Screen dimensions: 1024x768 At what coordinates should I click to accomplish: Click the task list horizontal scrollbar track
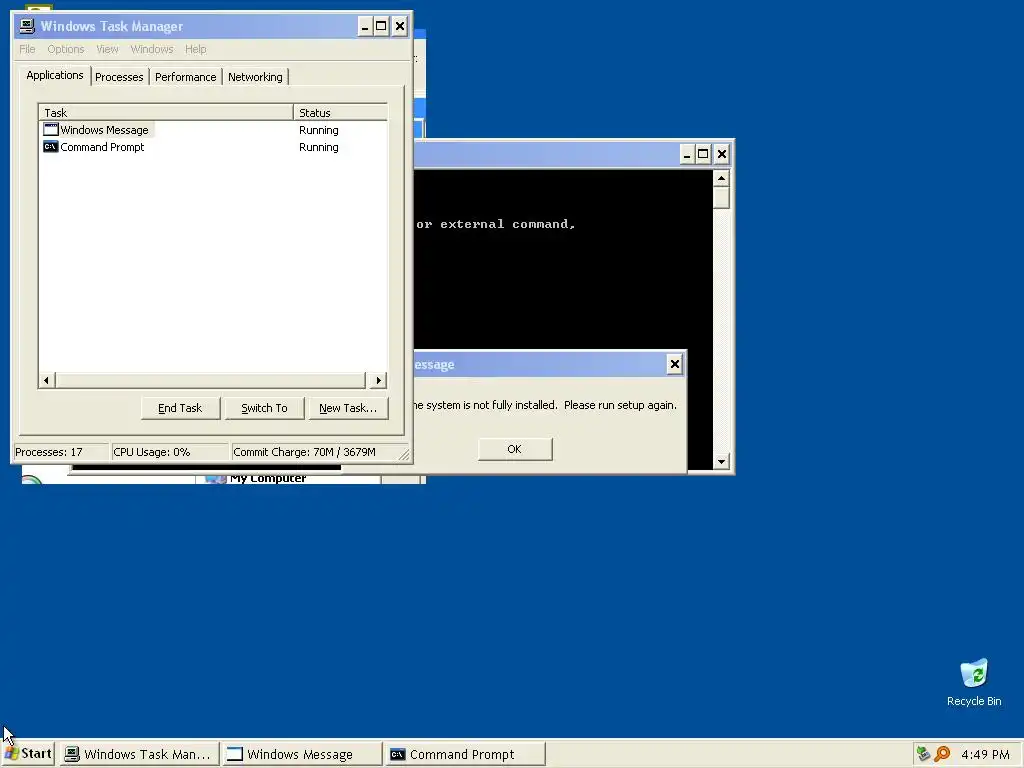(x=210, y=380)
